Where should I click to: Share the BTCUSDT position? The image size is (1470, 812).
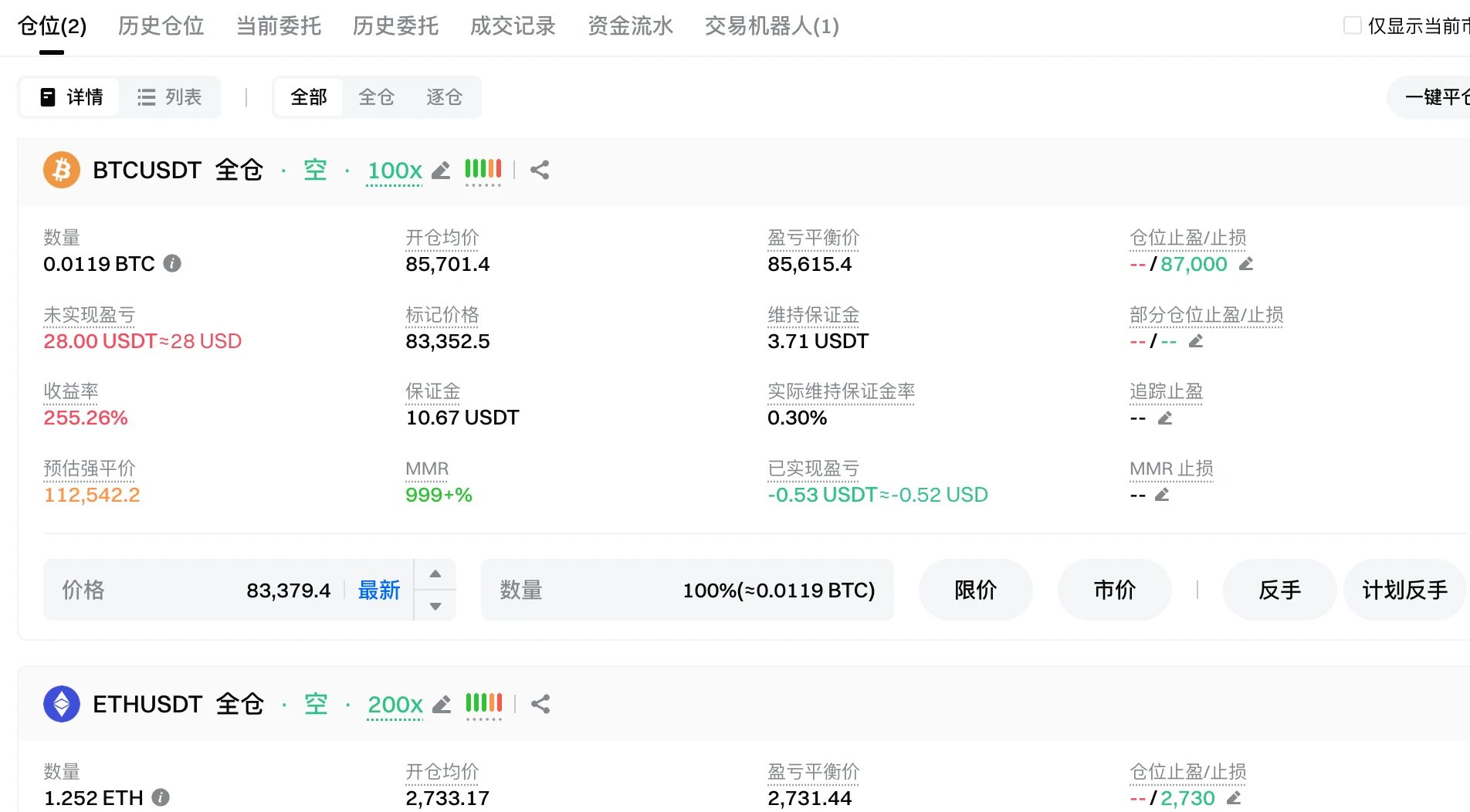540,170
